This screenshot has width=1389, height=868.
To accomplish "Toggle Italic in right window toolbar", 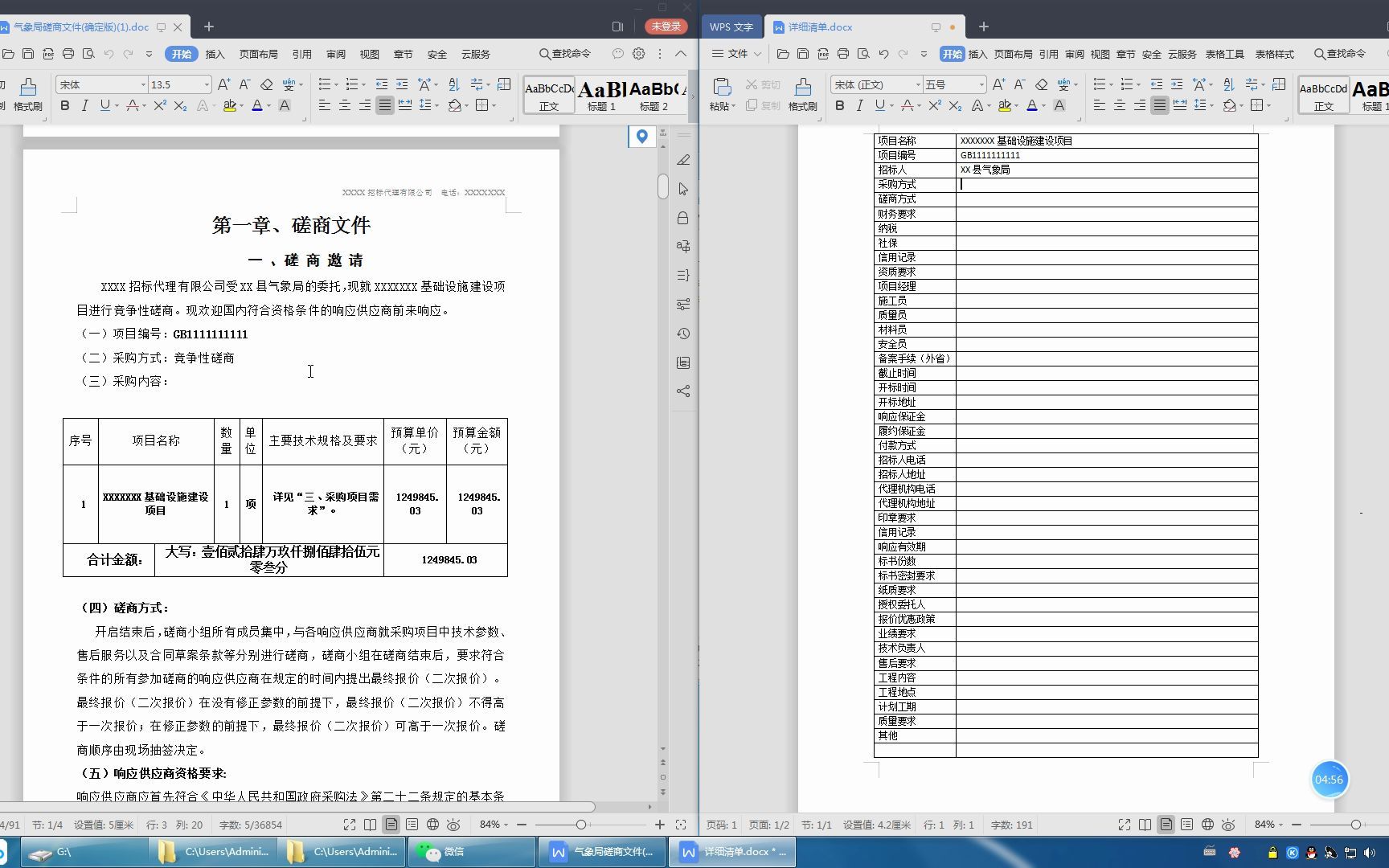I will pyautogui.click(x=859, y=106).
